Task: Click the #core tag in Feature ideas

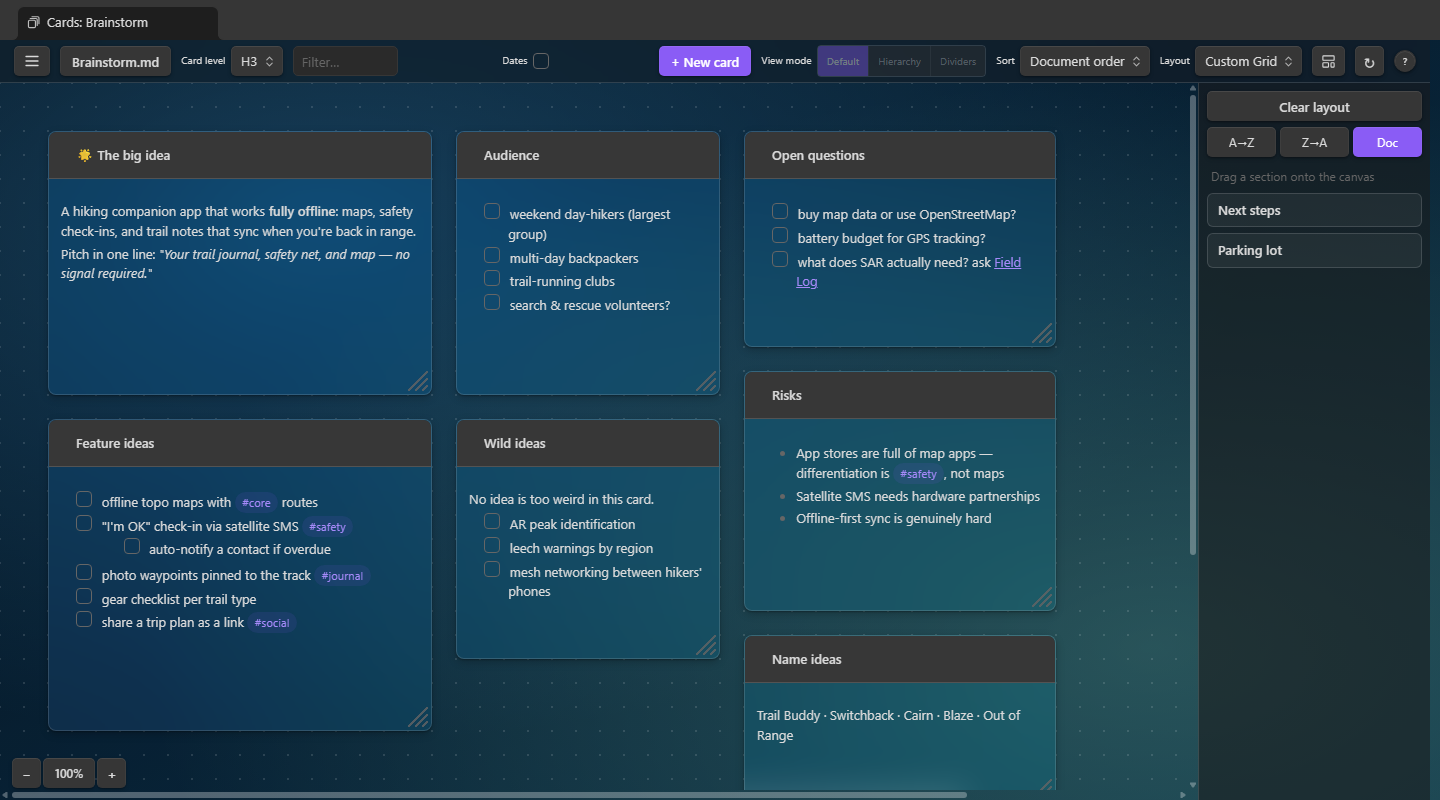Action: click(256, 503)
